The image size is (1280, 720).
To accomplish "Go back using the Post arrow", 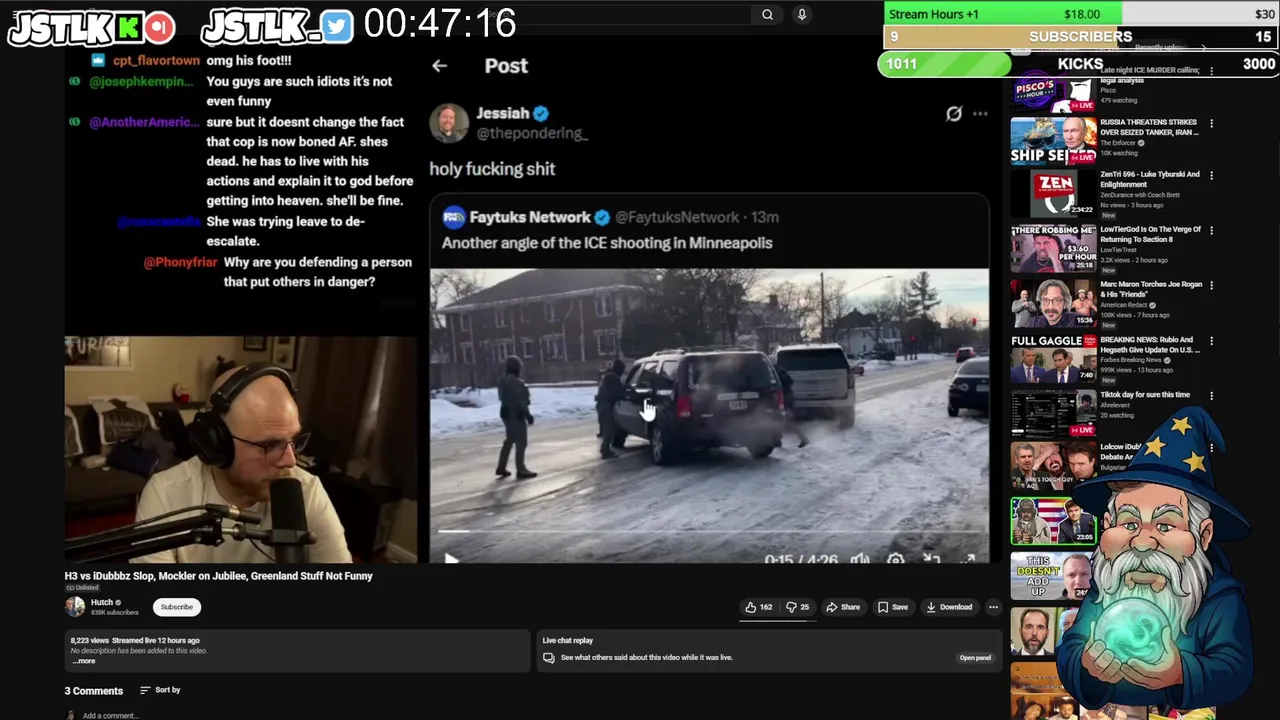I will point(440,66).
